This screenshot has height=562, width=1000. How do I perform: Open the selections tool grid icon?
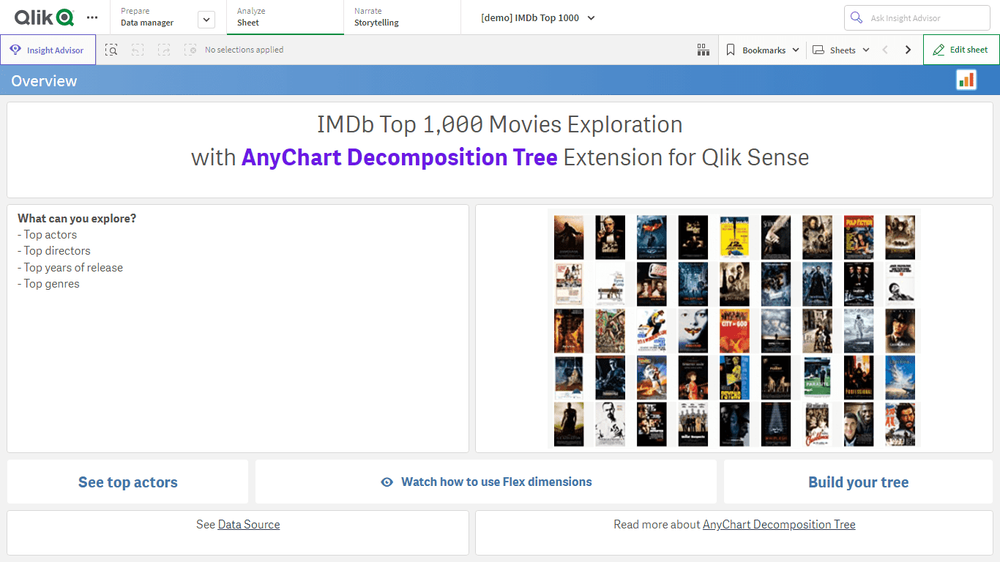[703, 50]
